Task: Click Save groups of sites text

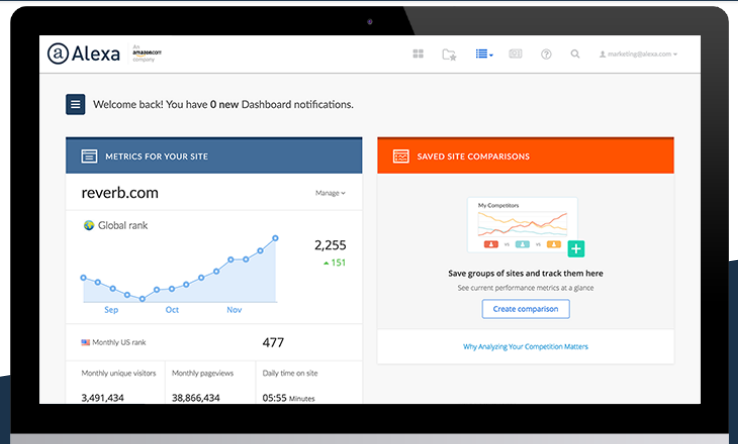Action: tap(526, 274)
